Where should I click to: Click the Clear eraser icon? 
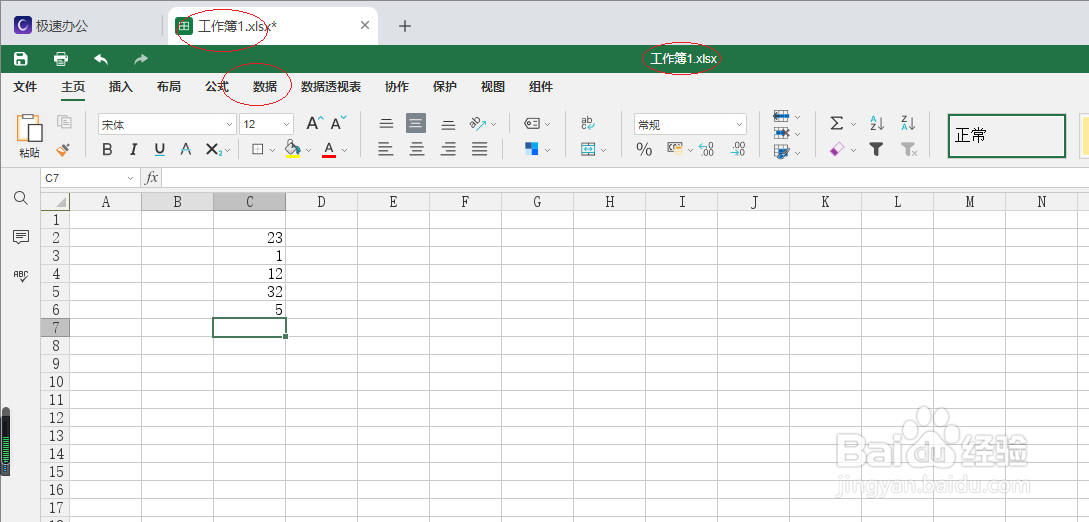point(837,149)
